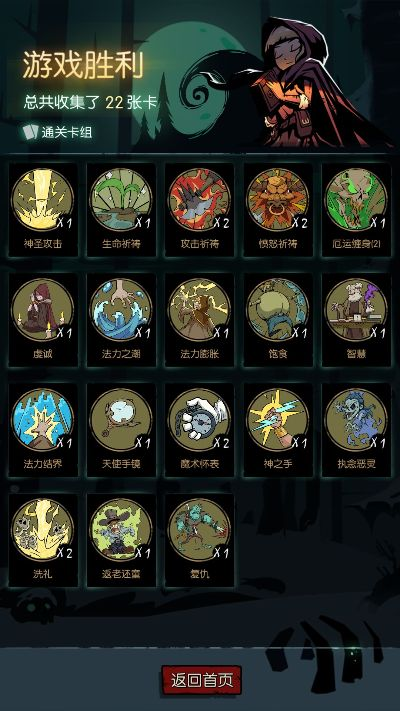Tap the 神之手 card icon
Screen dimensions: 400x711
coord(278,420)
